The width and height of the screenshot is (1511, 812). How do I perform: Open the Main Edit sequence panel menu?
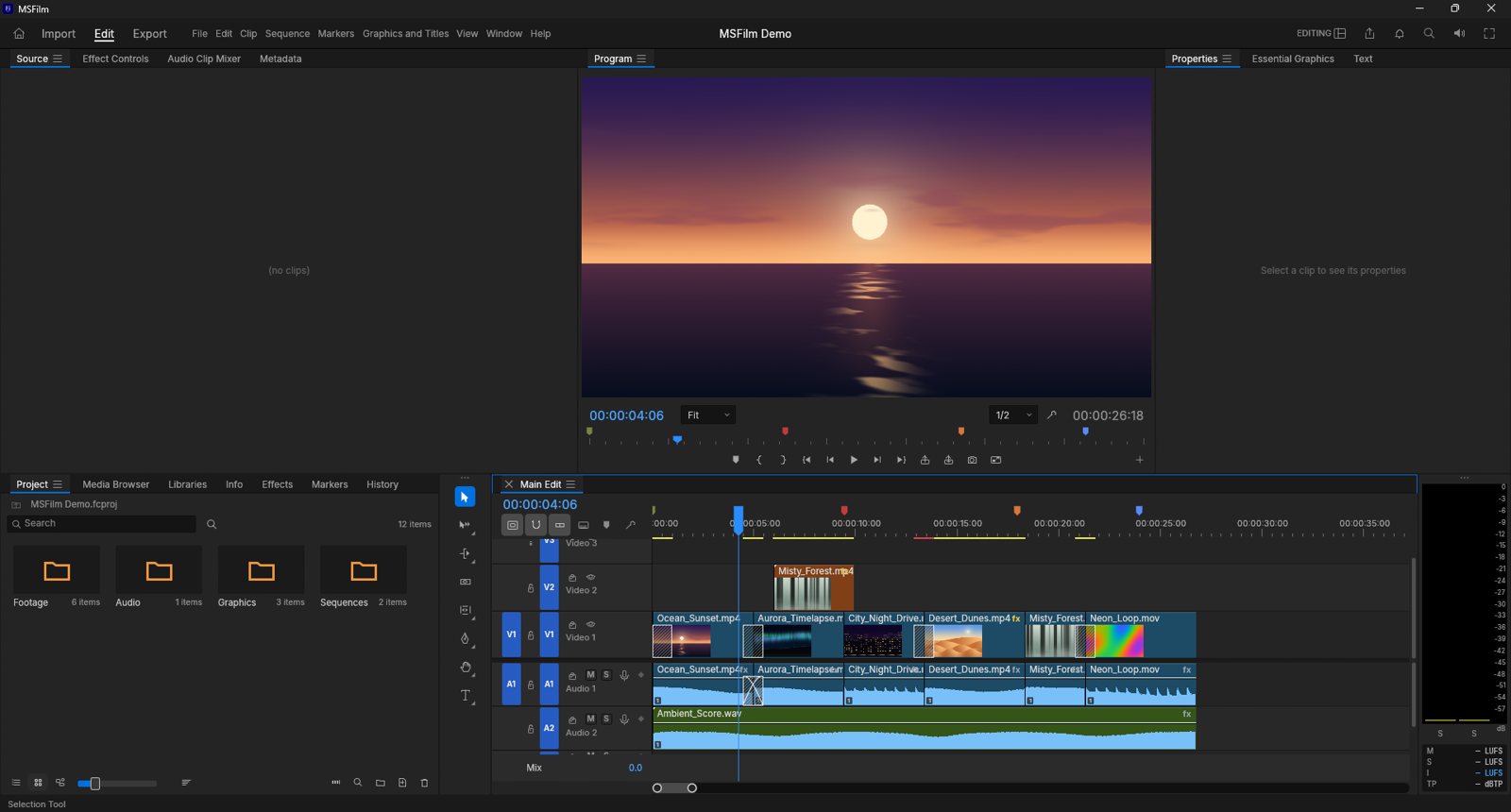[570, 484]
